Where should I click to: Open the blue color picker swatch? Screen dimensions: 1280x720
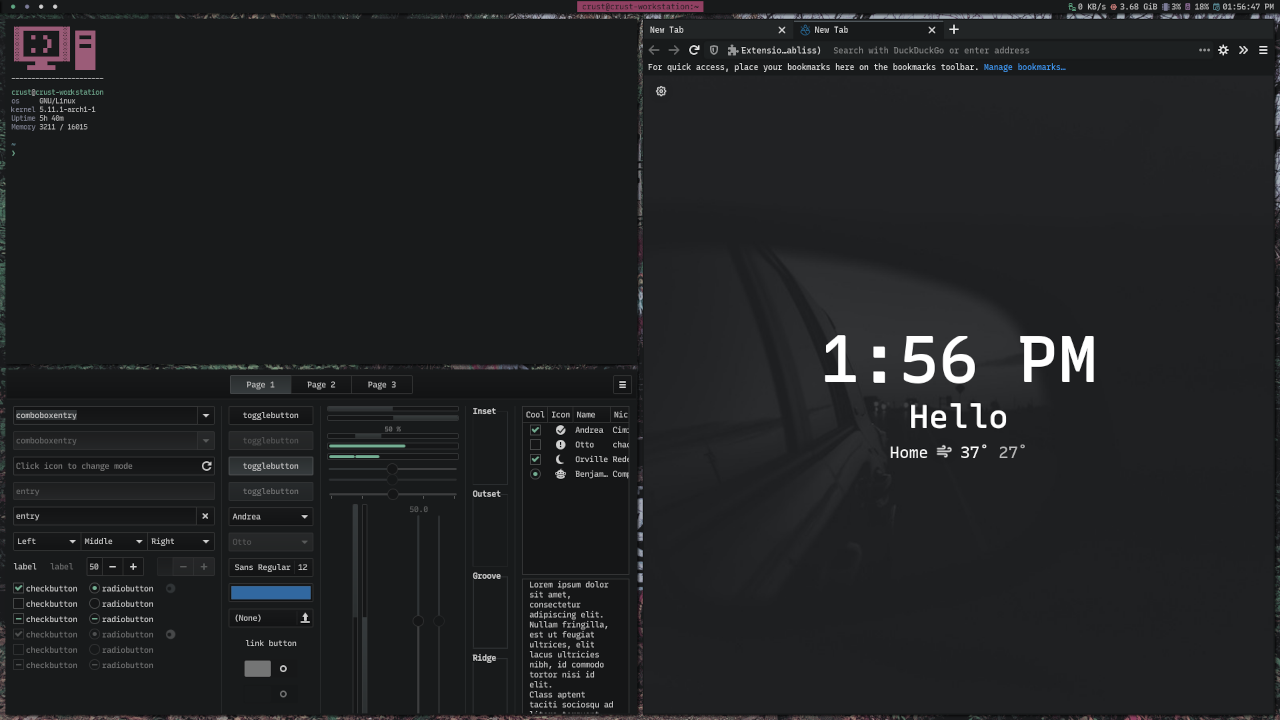(x=271, y=593)
